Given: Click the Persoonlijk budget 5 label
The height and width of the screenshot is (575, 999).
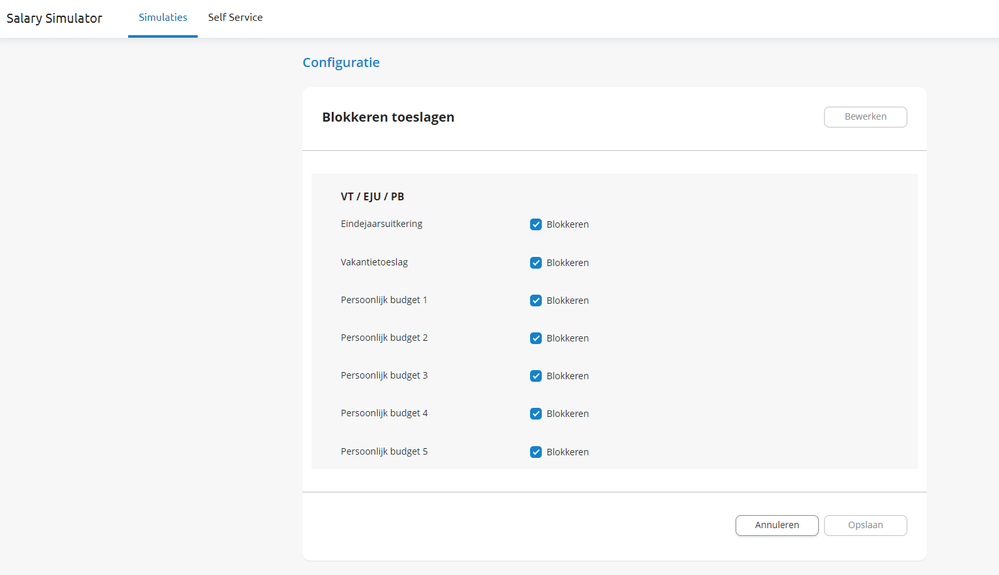Looking at the screenshot, I should pyautogui.click(x=384, y=452).
